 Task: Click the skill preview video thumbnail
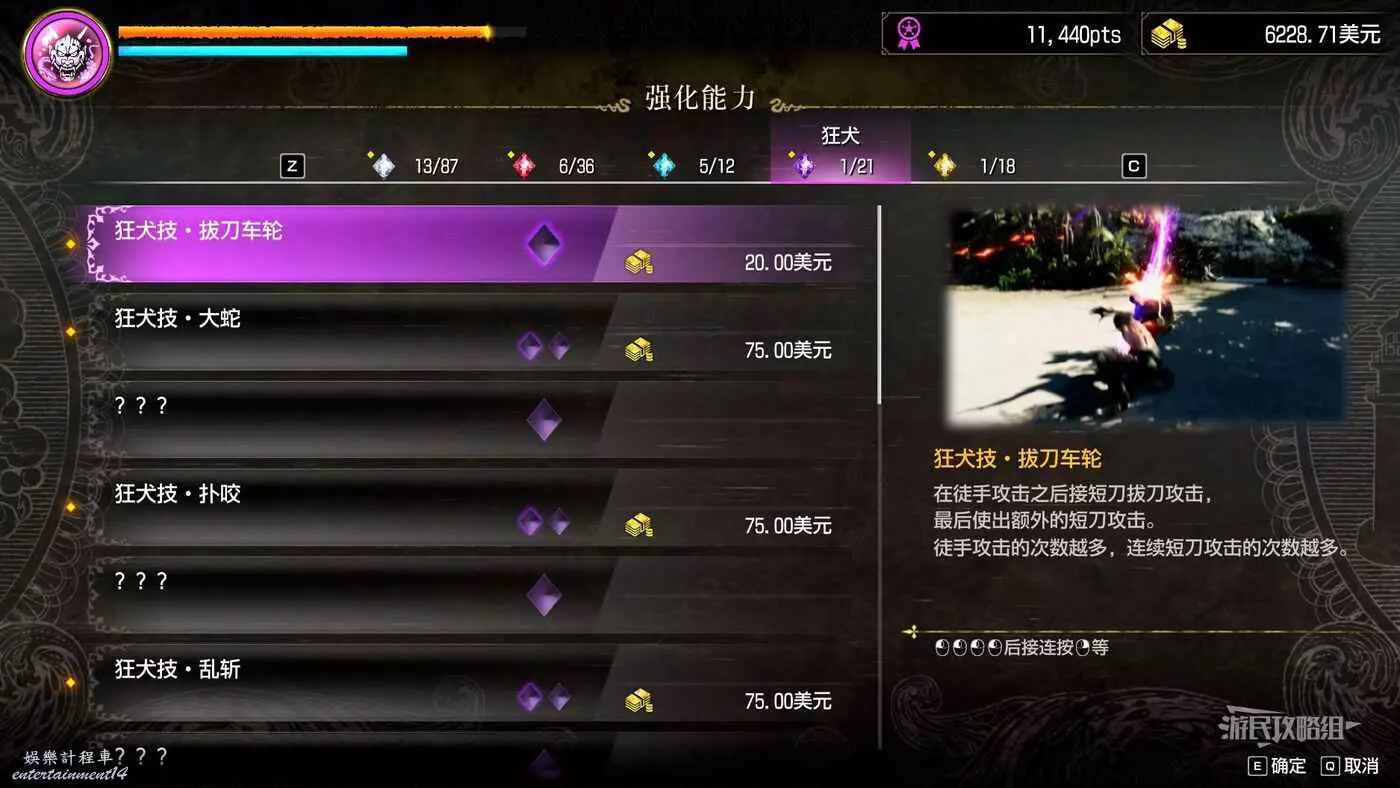pos(1145,315)
